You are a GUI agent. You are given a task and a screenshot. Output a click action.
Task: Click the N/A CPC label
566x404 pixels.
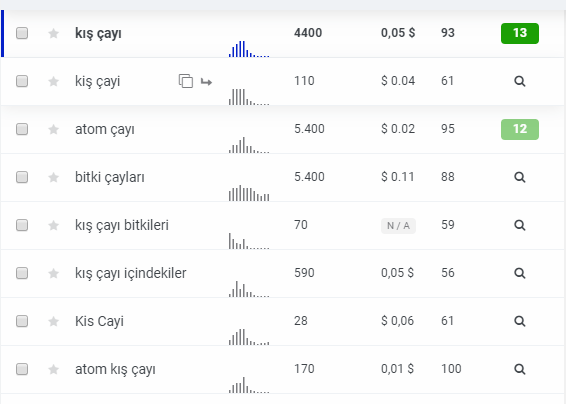[x=398, y=226]
